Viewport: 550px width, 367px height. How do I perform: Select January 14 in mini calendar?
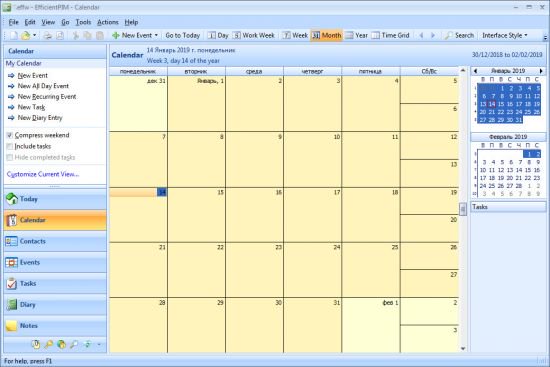[492, 104]
